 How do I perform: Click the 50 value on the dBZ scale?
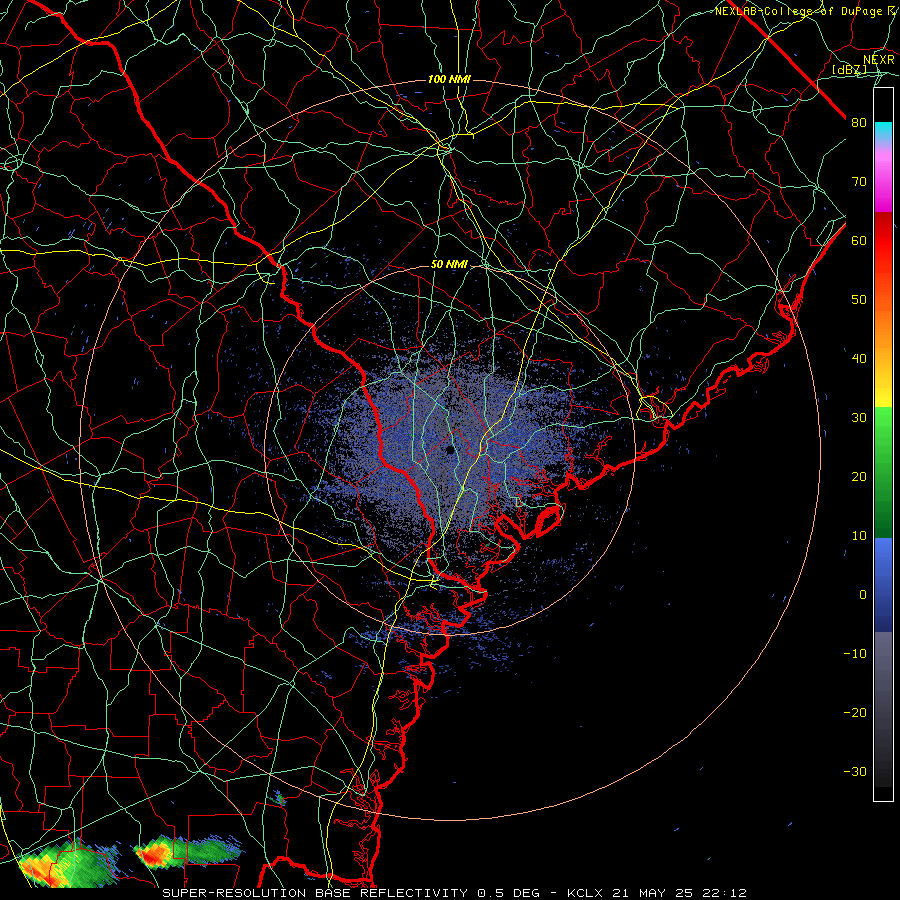pos(859,300)
